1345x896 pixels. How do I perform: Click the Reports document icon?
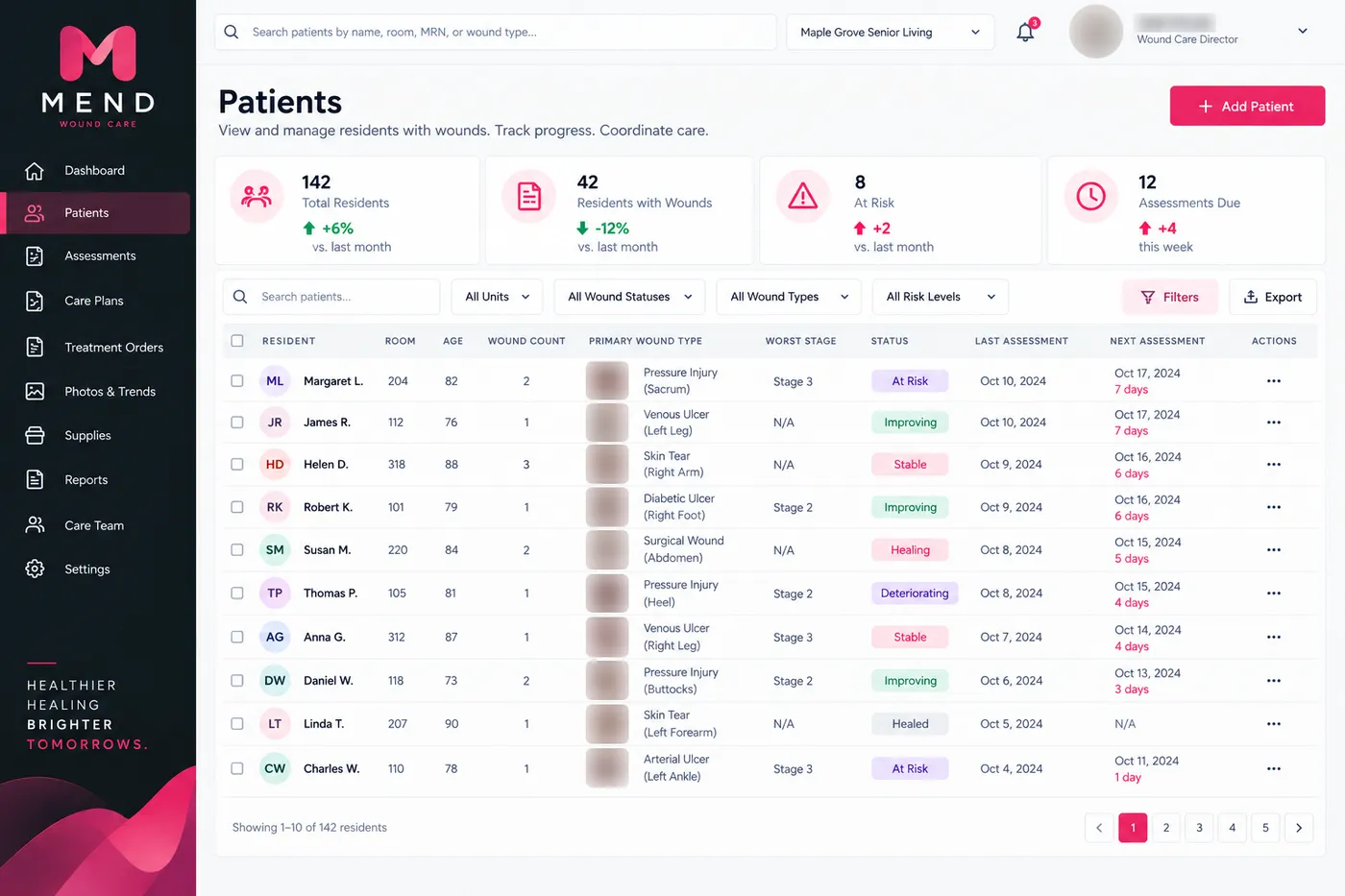tap(35, 479)
